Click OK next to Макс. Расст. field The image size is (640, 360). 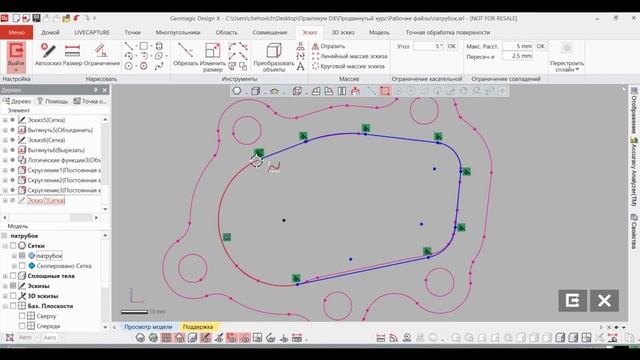click(x=540, y=46)
